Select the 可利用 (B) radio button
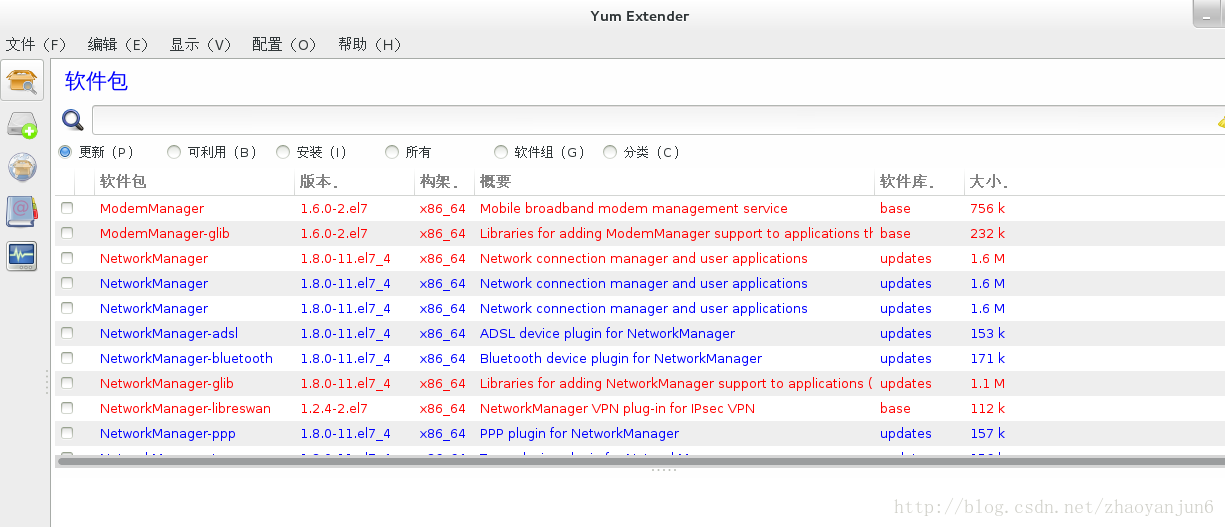The width and height of the screenshot is (1225, 527). (174, 152)
